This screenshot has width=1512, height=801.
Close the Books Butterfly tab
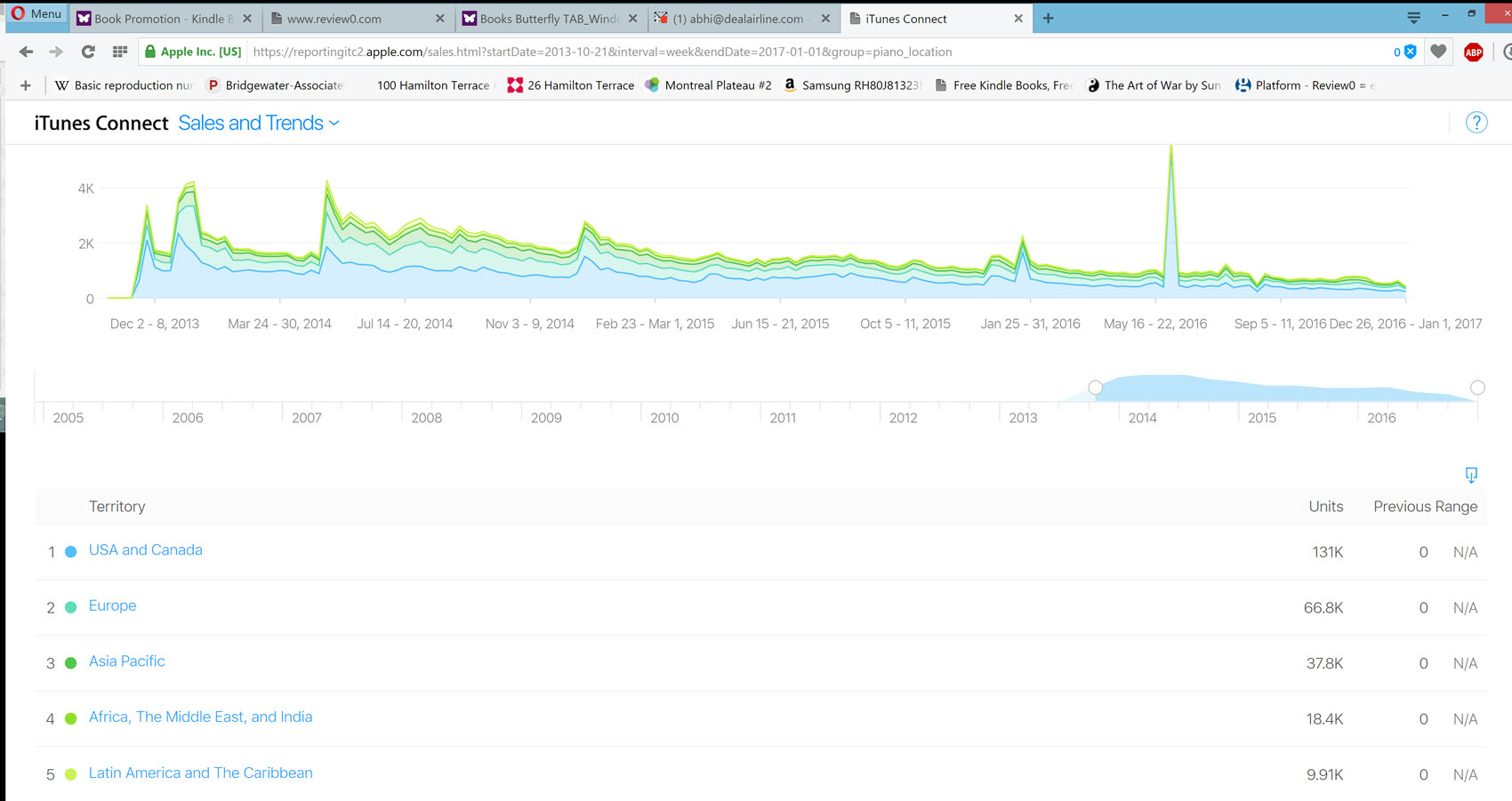632,19
